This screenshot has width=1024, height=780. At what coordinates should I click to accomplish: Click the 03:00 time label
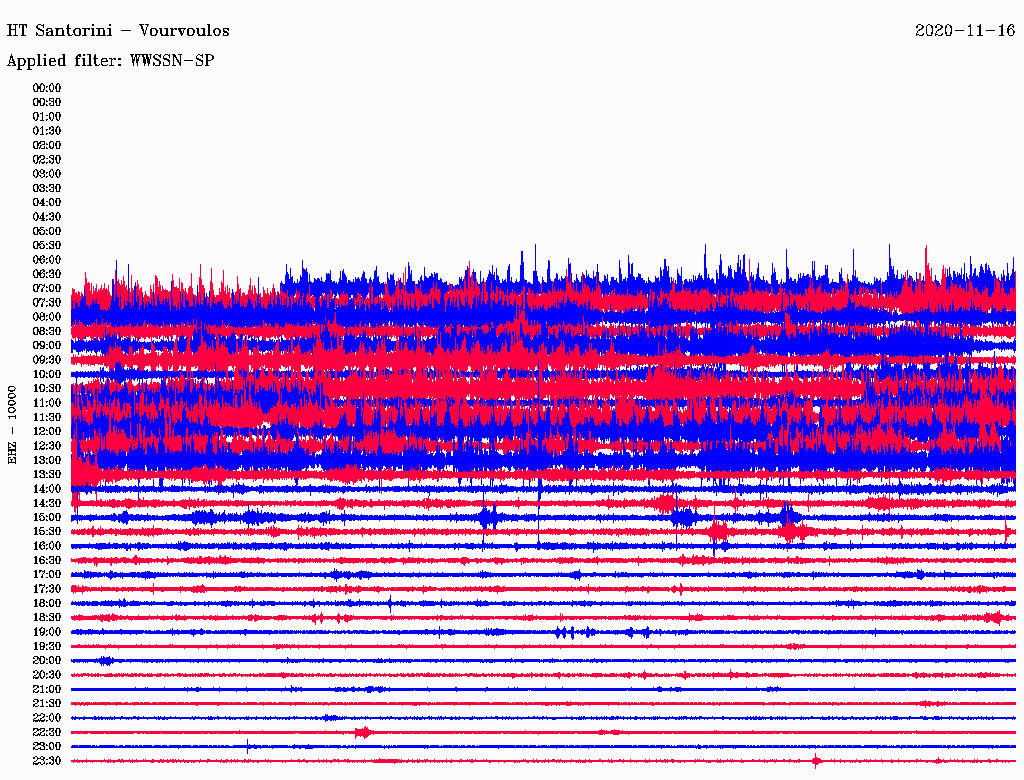click(x=47, y=174)
